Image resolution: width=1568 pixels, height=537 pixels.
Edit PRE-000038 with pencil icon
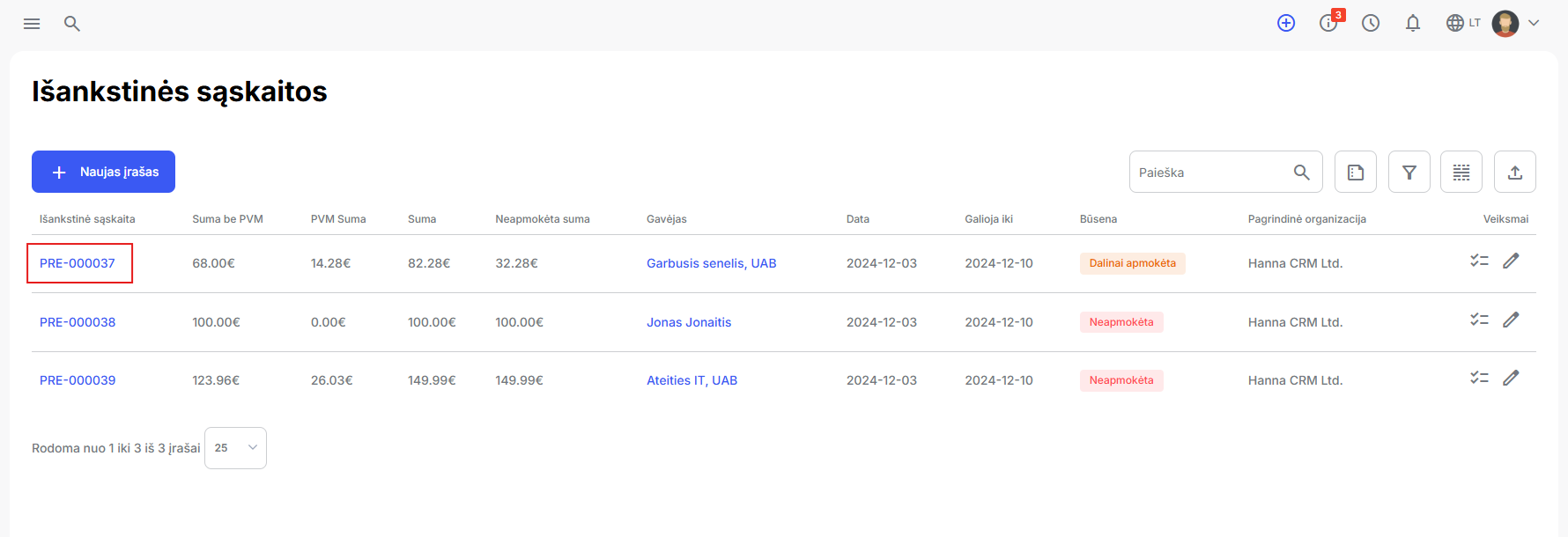pyautogui.click(x=1511, y=320)
